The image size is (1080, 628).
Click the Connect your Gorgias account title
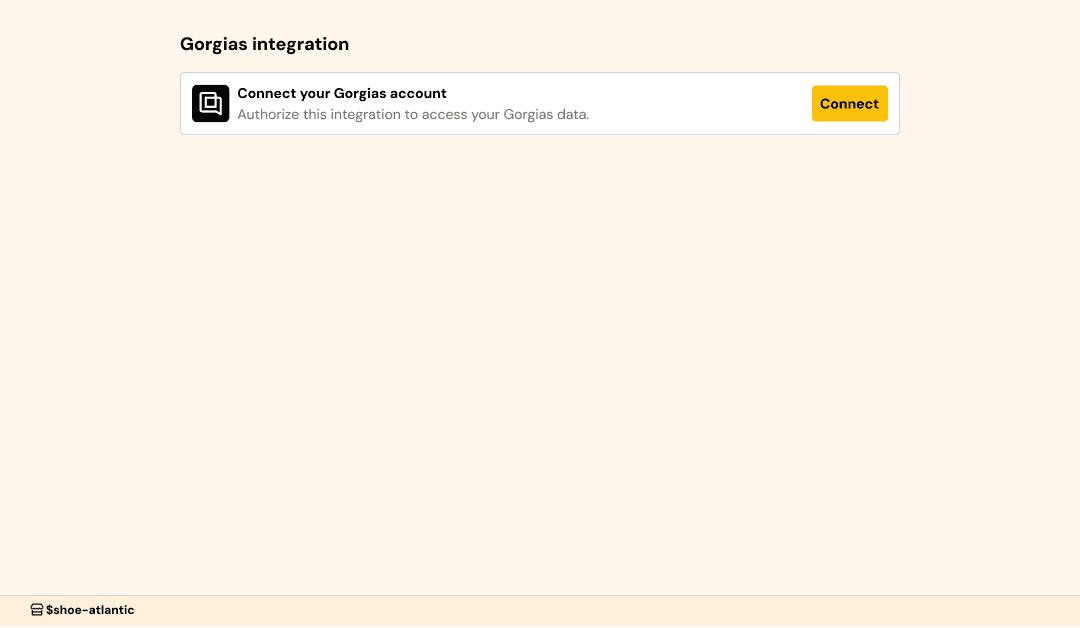[x=342, y=93]
